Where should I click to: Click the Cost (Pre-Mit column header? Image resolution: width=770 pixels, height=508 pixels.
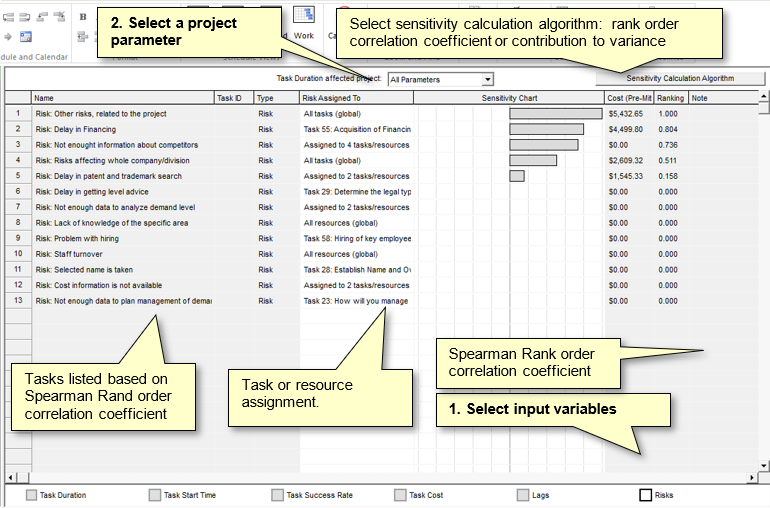pyautogui.click(x=629, y=98)
